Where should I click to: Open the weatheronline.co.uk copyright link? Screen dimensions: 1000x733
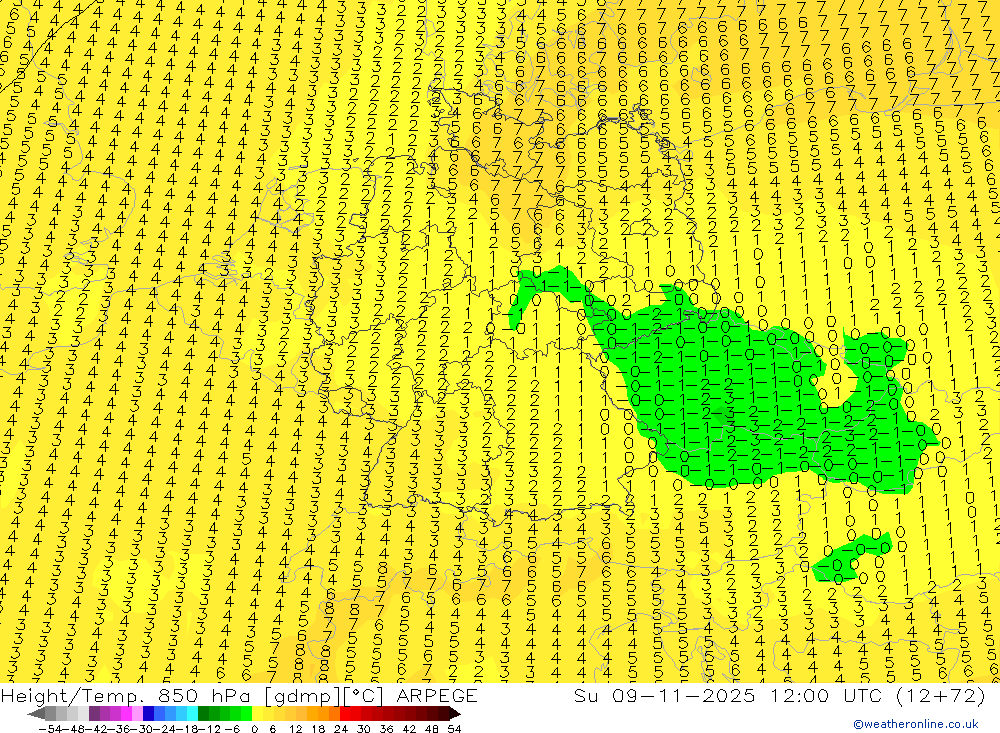tap(916, 724)
